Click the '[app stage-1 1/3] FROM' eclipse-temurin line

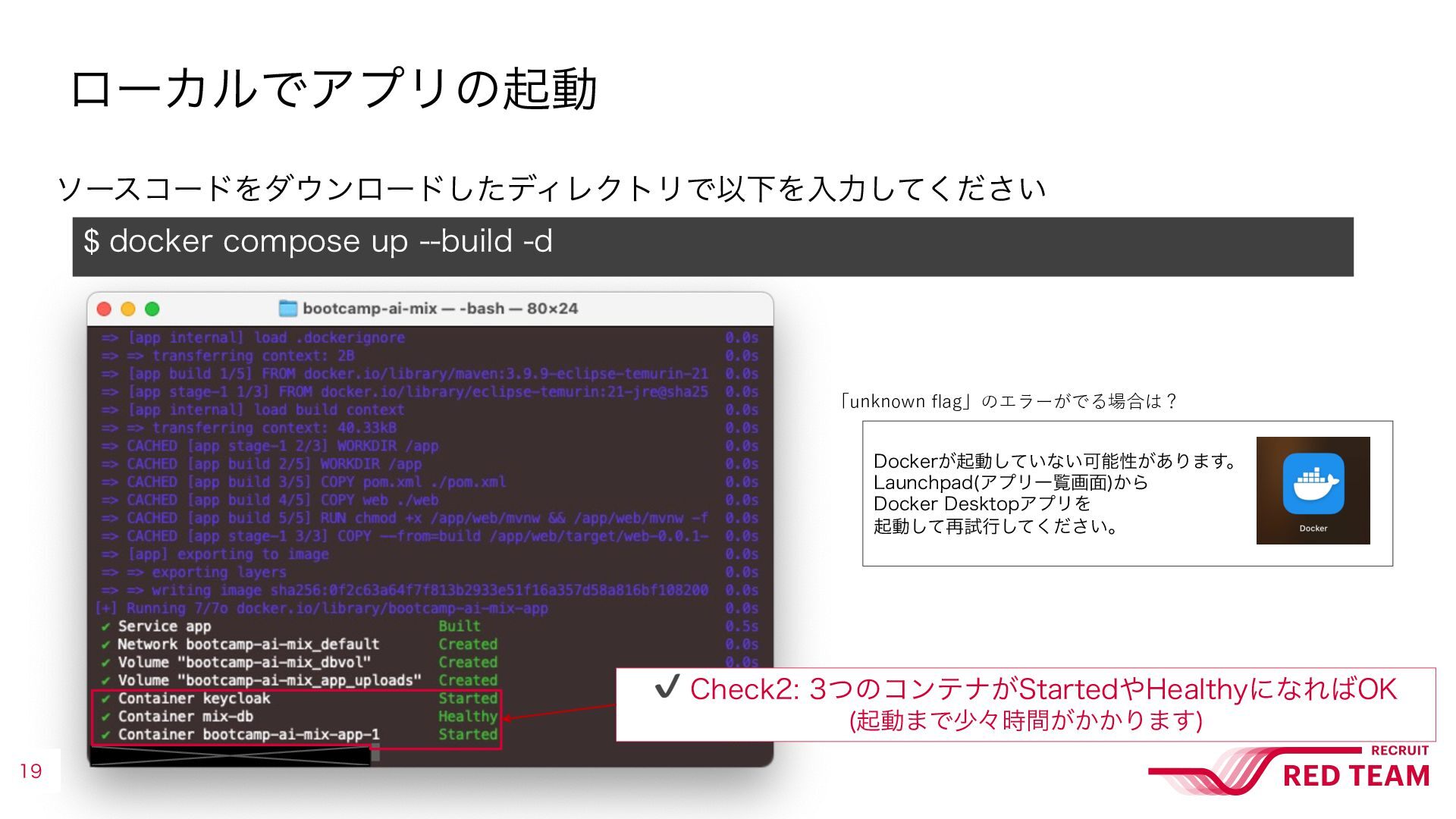(x=405, y=392)
